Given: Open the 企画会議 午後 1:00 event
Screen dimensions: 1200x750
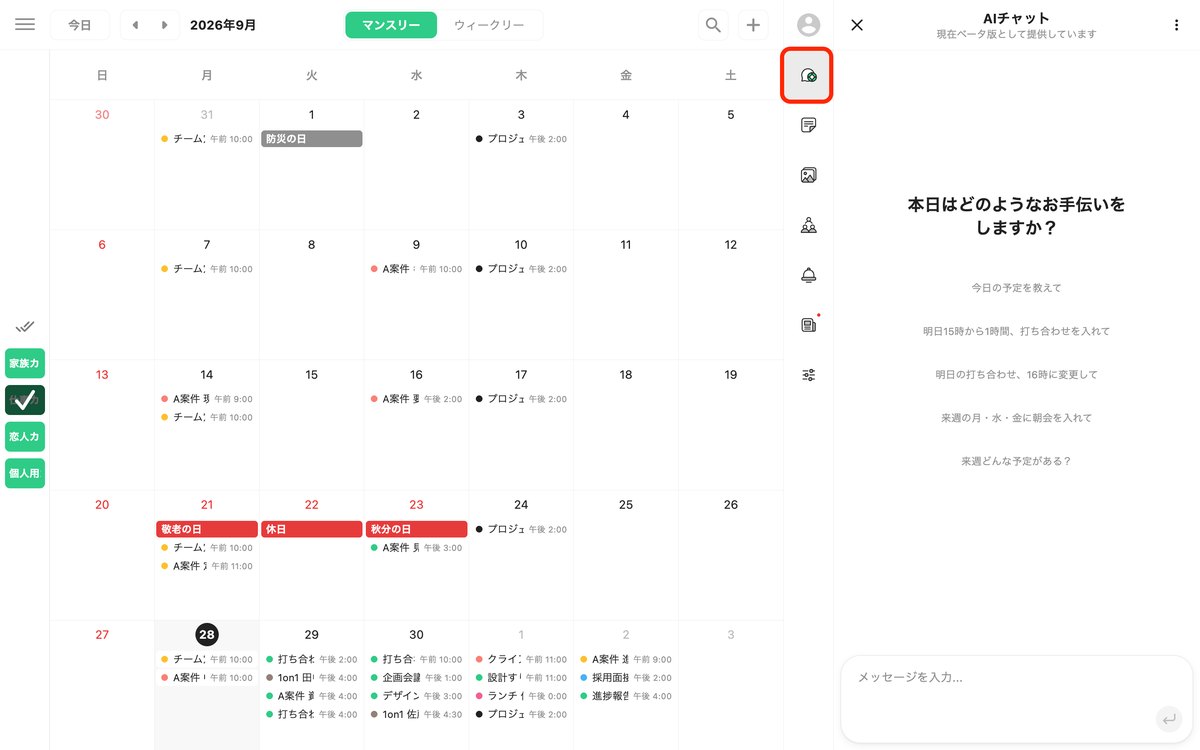Looking at the screenshot, I should 416,678.
